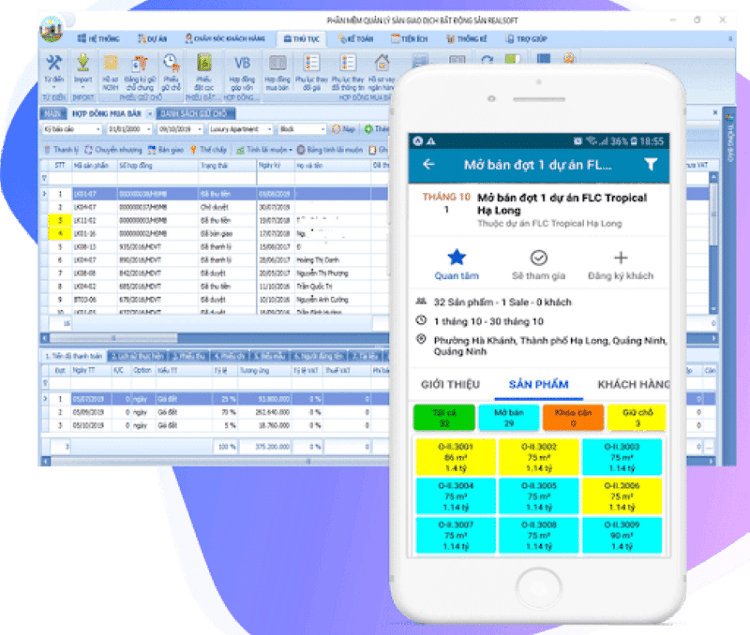Click Chuyển nhượng toolbar button

[113, 150]
